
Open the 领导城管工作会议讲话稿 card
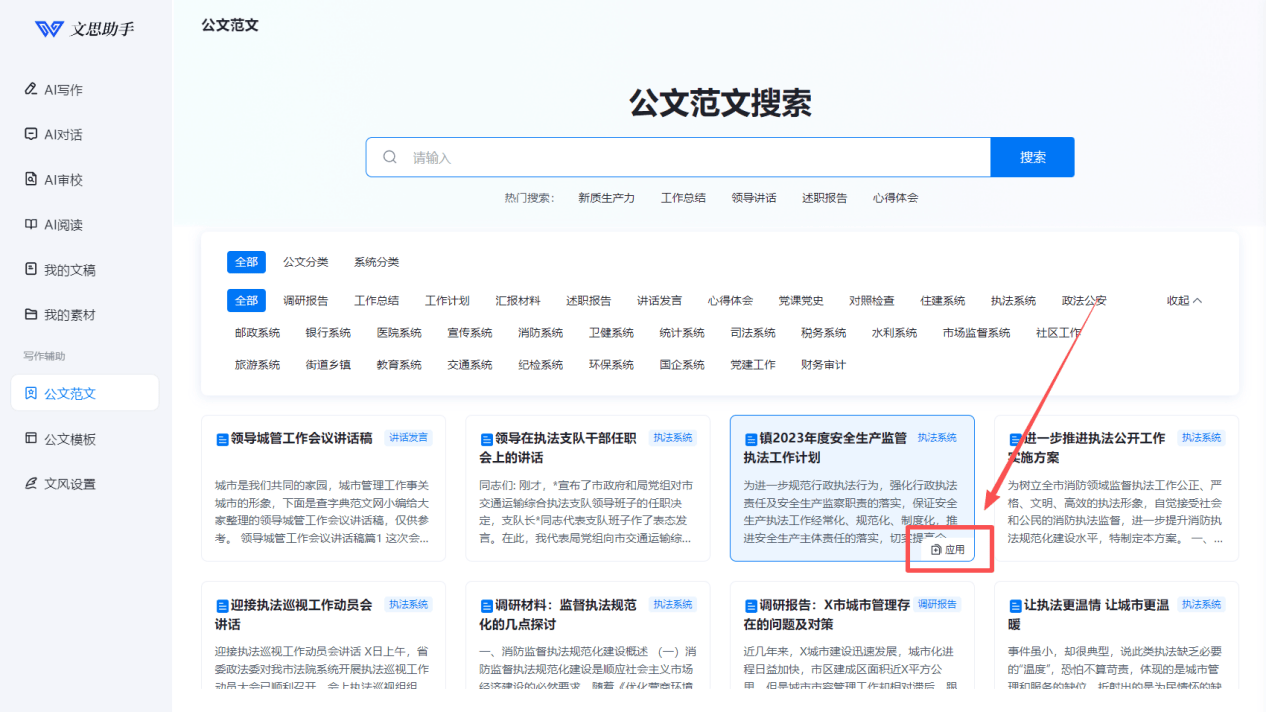click(x=301, y=438)
